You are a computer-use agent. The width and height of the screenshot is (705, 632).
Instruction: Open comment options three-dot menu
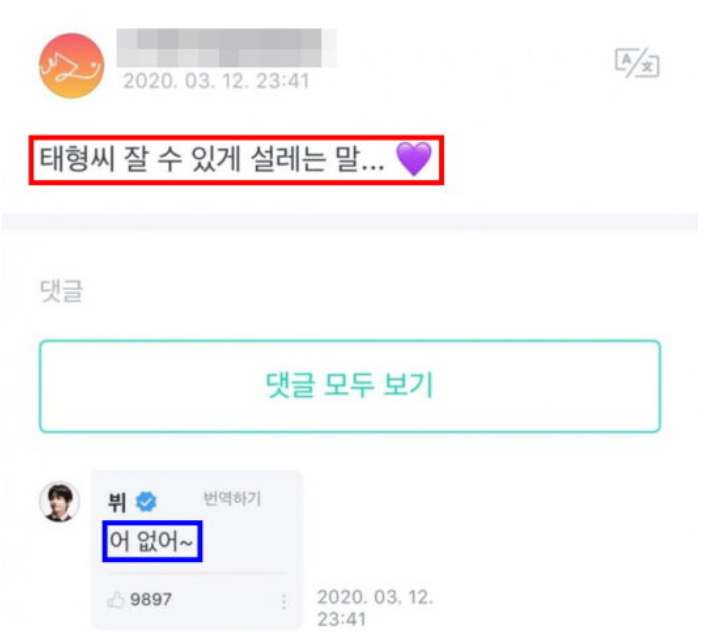(284, 601)
